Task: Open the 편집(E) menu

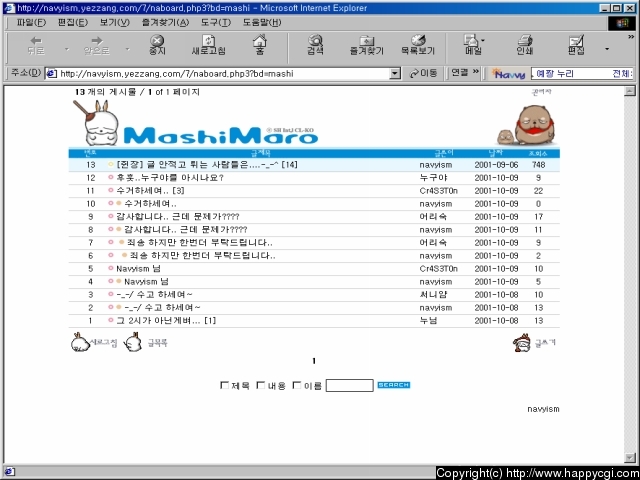Action: [x=73, y=22]
